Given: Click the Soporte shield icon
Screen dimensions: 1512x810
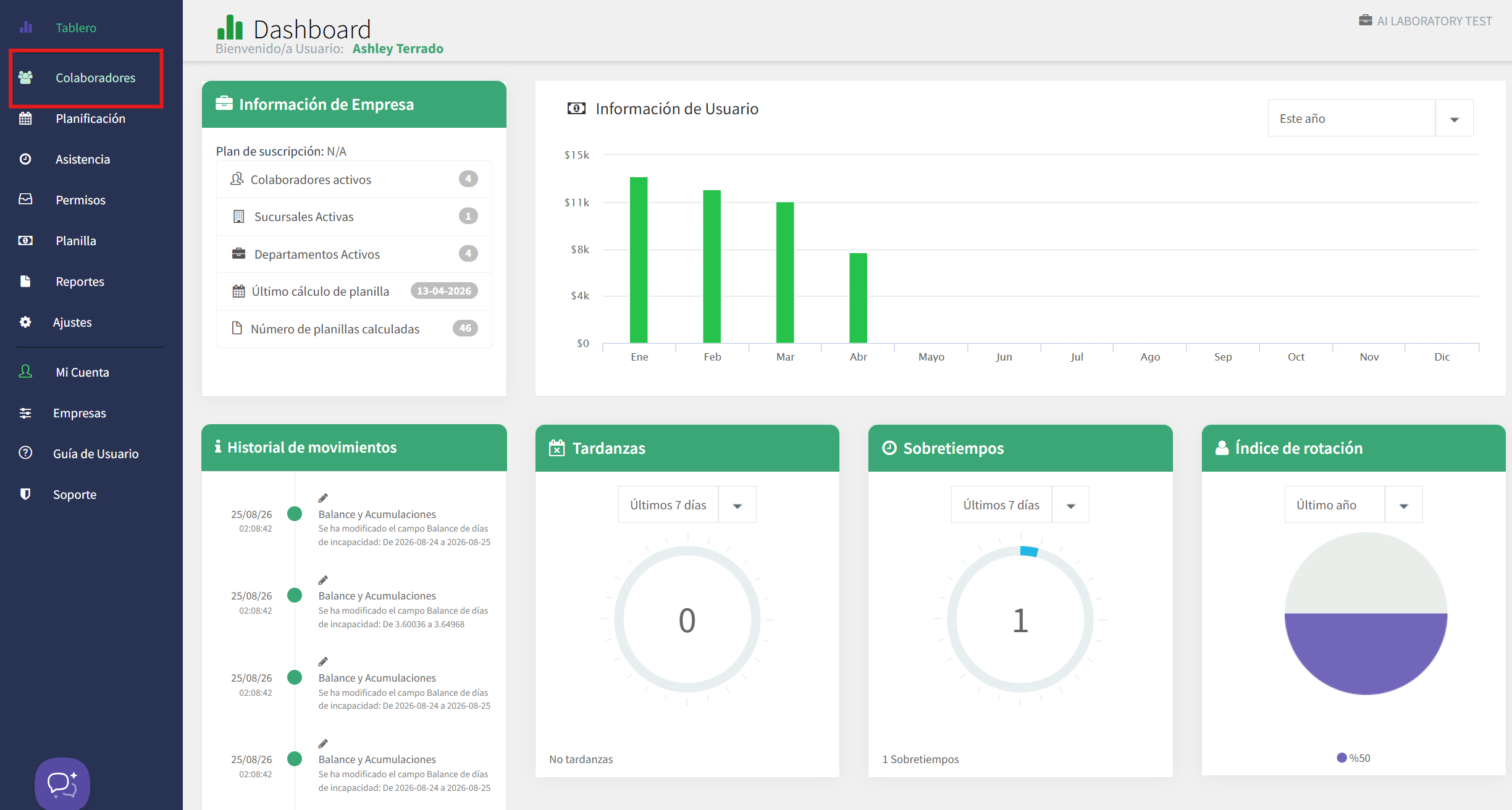Looking at the screenshot, I should click(x=25, y=494).
